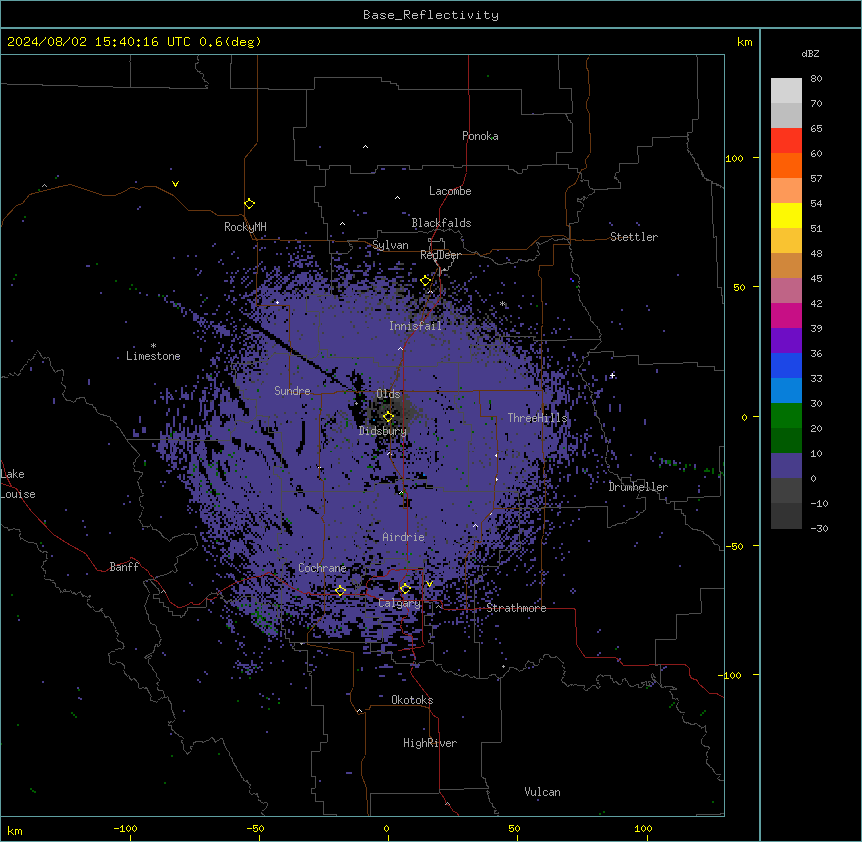862x842 pixels.
Task: Pick the magenta 39-42 dBZ legend swatch
Action: click(786, 315)
